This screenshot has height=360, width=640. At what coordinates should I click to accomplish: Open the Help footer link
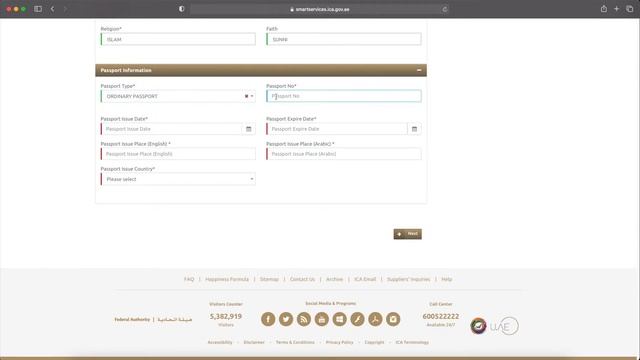[447, 279]
